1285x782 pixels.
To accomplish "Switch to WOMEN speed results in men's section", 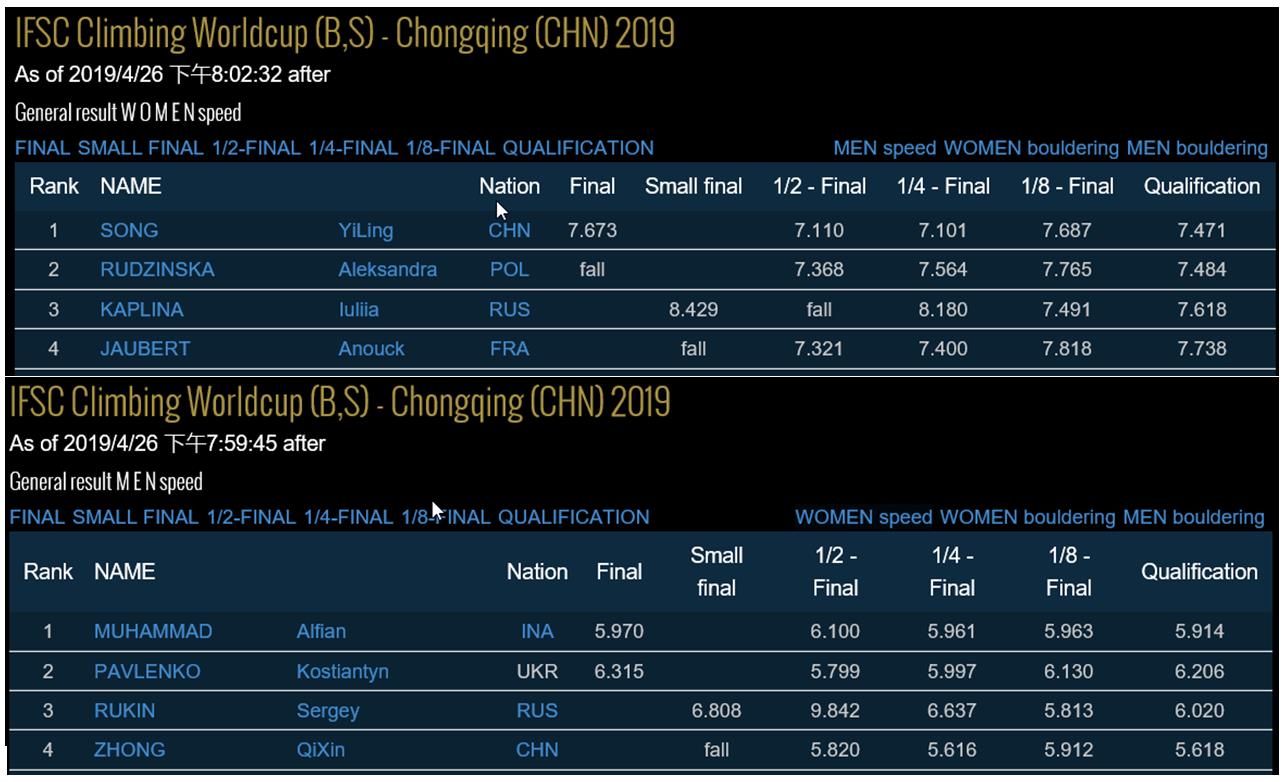I will pyautogui.click(x=864, y=517).
